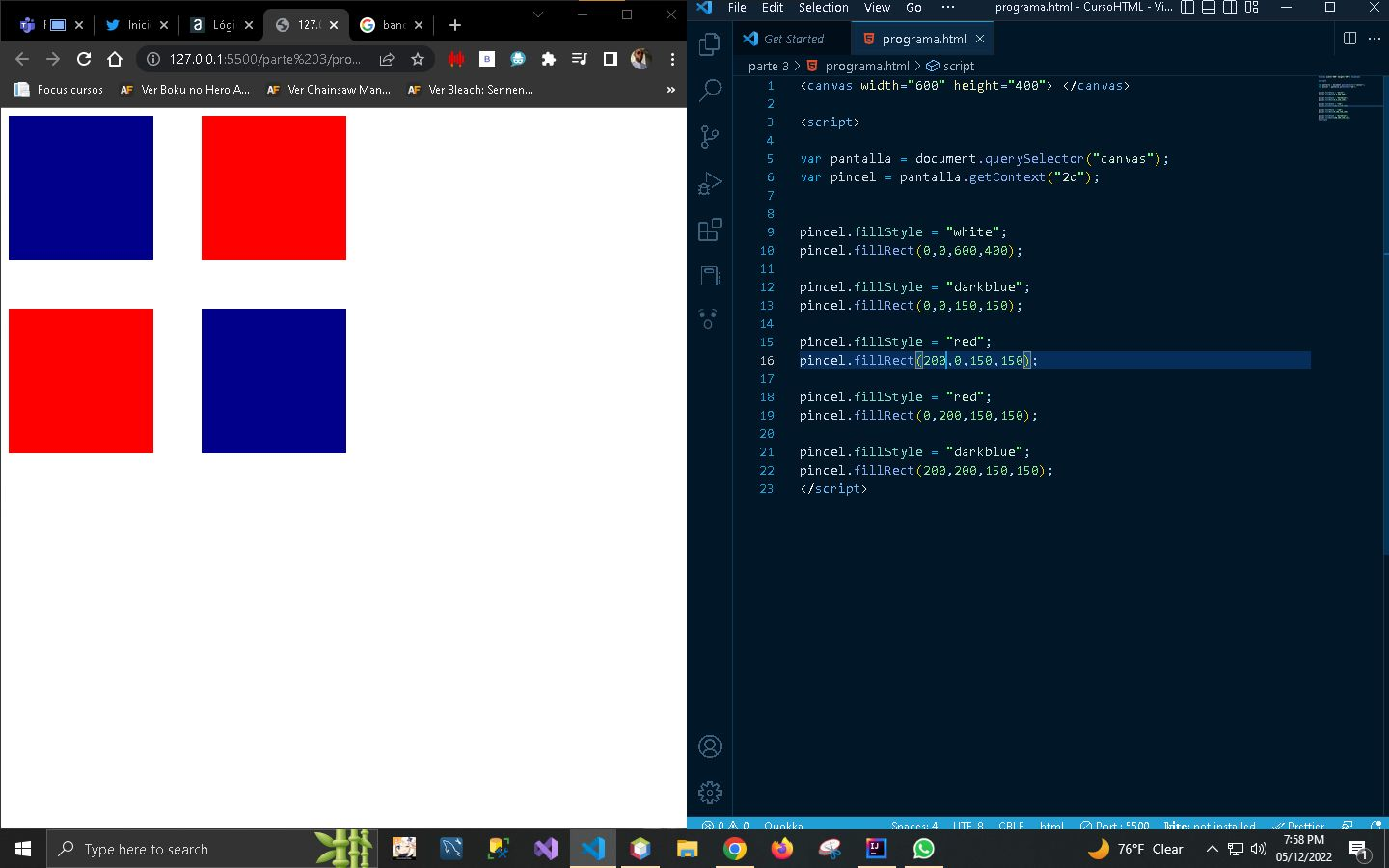This screenshot has height=868, width=1389.
Task: Click the 'parte 3' breadcrumb
Action: 768,66
